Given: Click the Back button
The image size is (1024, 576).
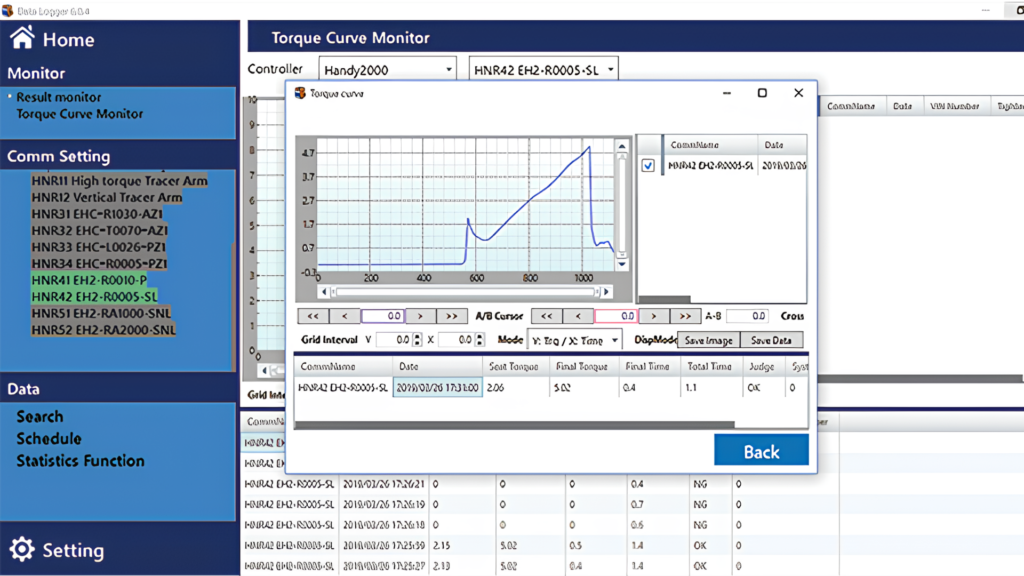Looking at the screenshot, I should coord(761,451).
